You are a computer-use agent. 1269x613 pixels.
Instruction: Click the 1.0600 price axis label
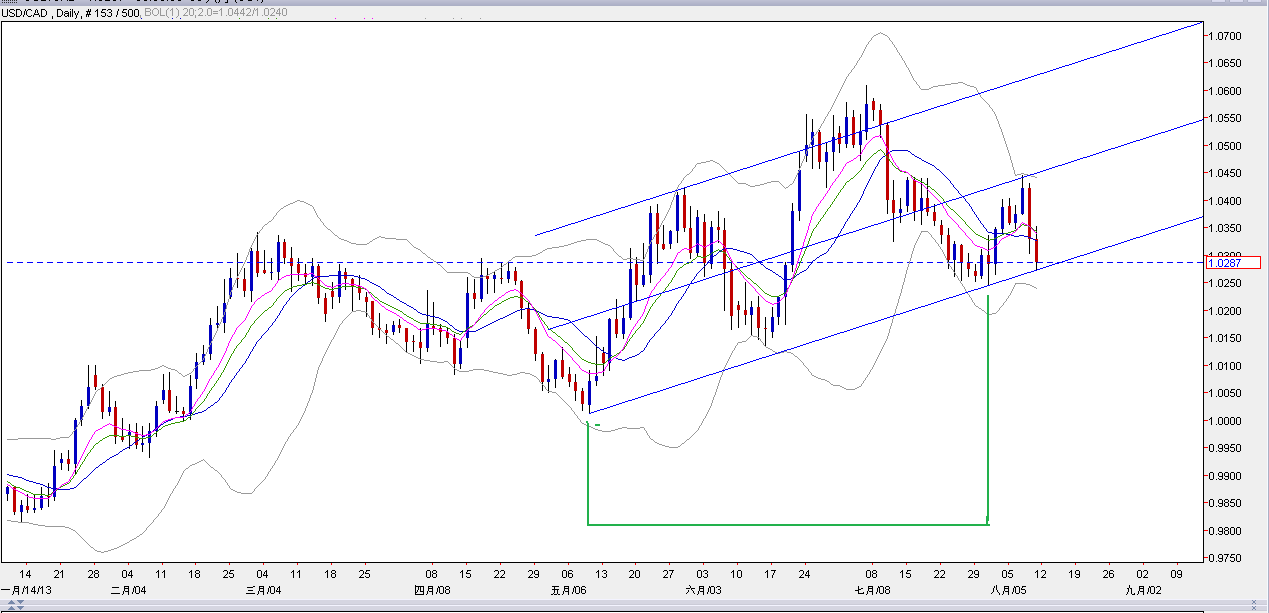1226,91
